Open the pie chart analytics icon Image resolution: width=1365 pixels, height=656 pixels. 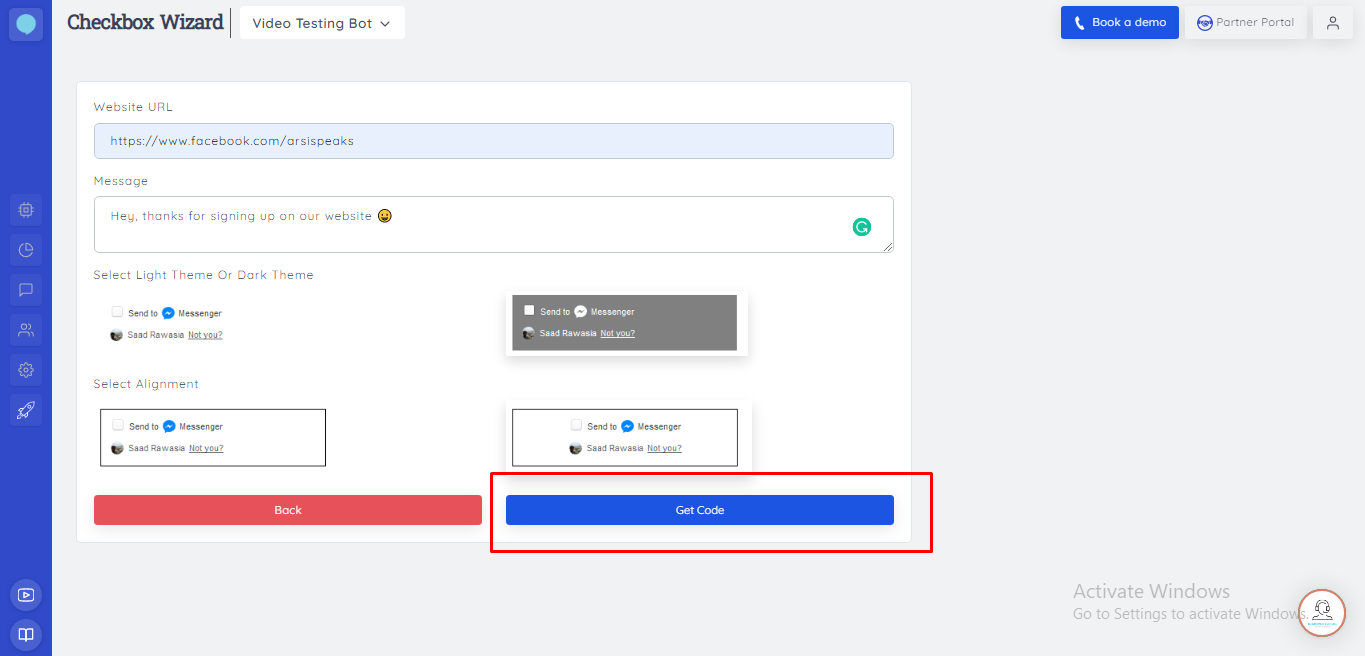pos(26,250)
